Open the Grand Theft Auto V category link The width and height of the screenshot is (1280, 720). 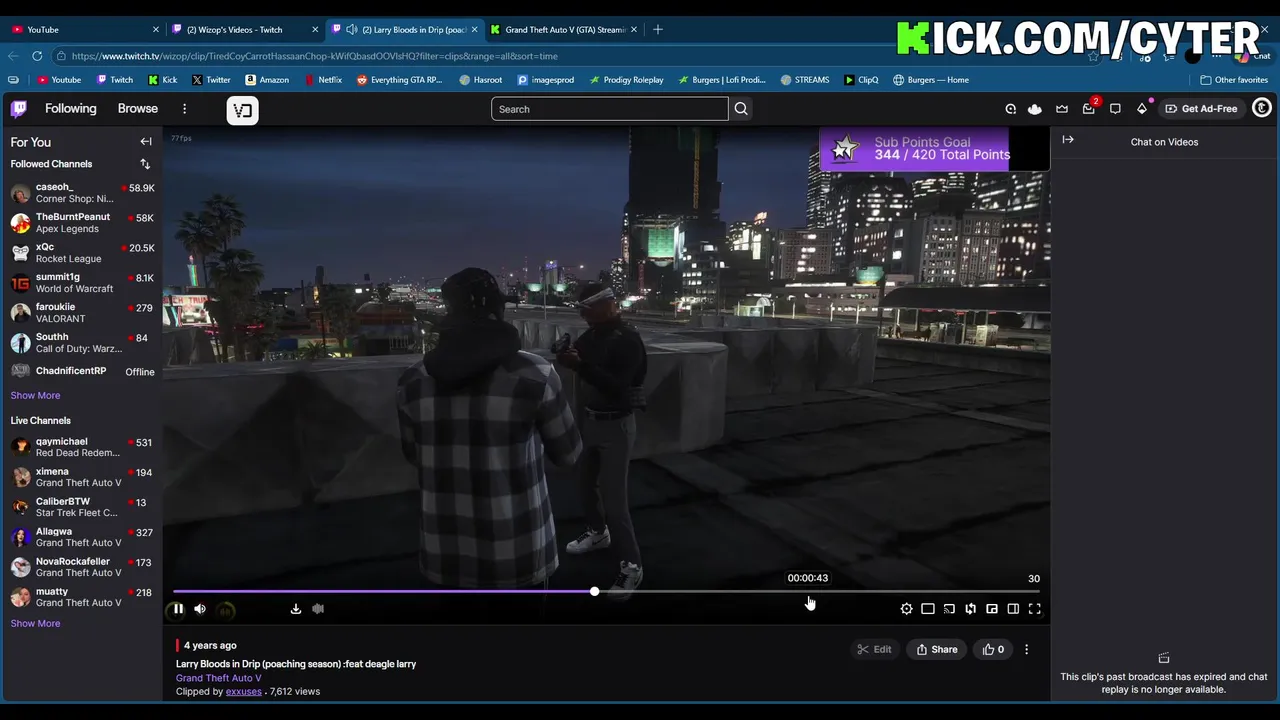218,678
